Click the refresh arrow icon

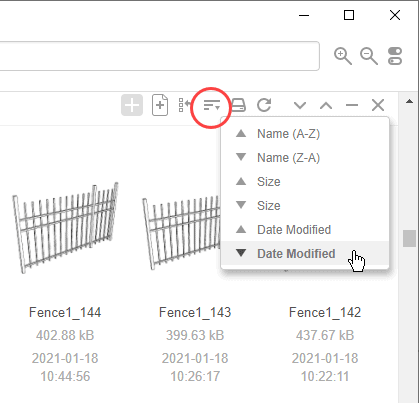264,105
